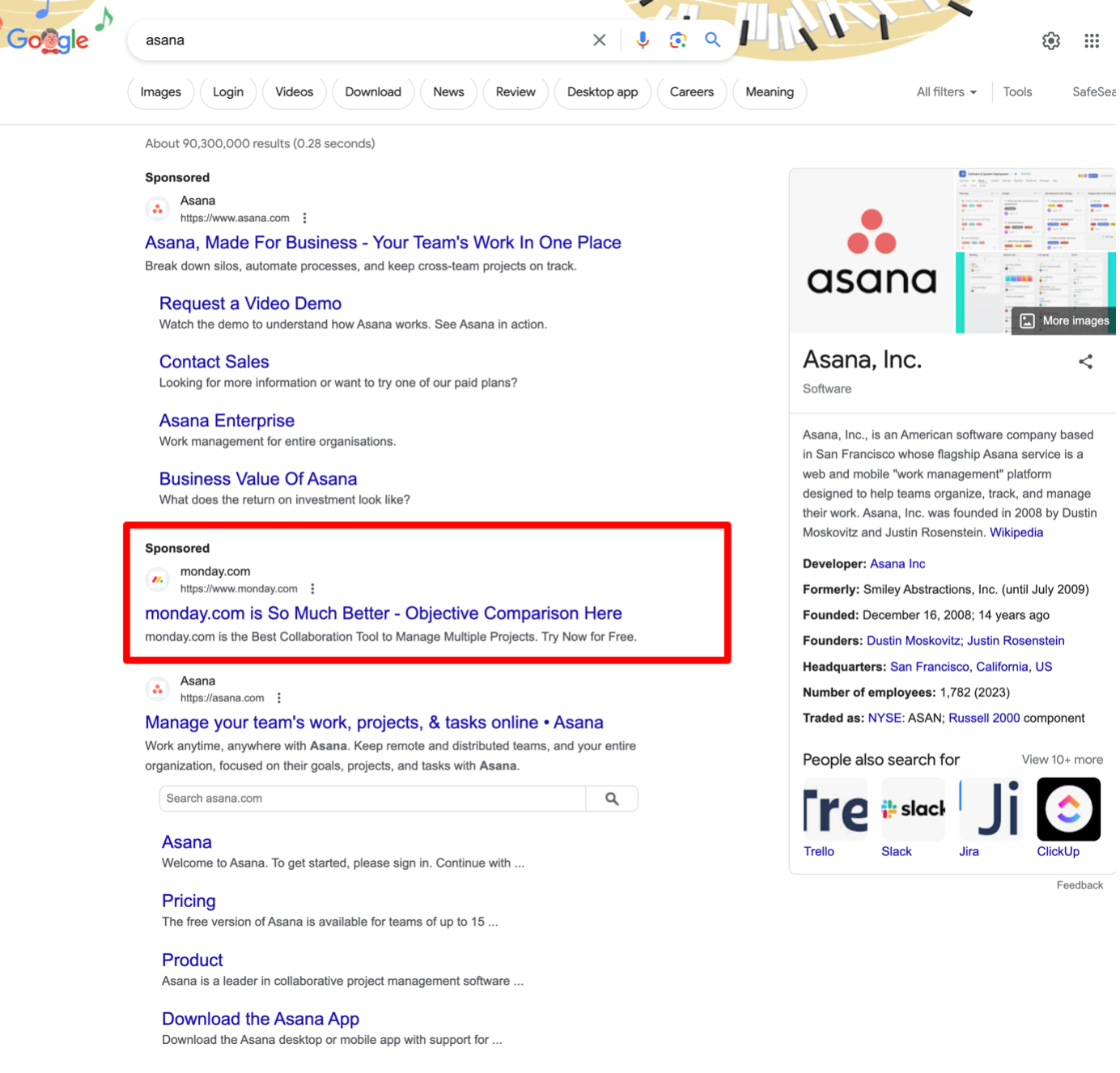Click the 'About 90,300,000 results' text

tap(260, 144)
